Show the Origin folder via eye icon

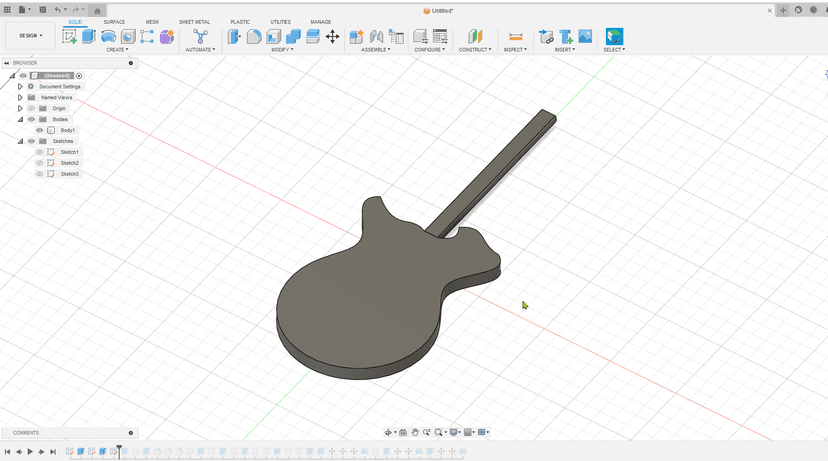pos(31,108)
